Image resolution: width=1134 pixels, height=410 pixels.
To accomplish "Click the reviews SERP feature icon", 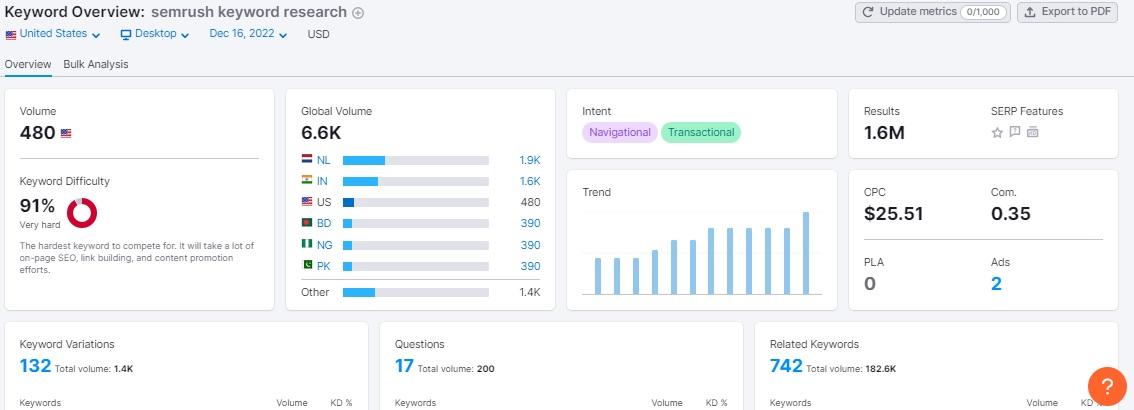I will (1015, 132).
